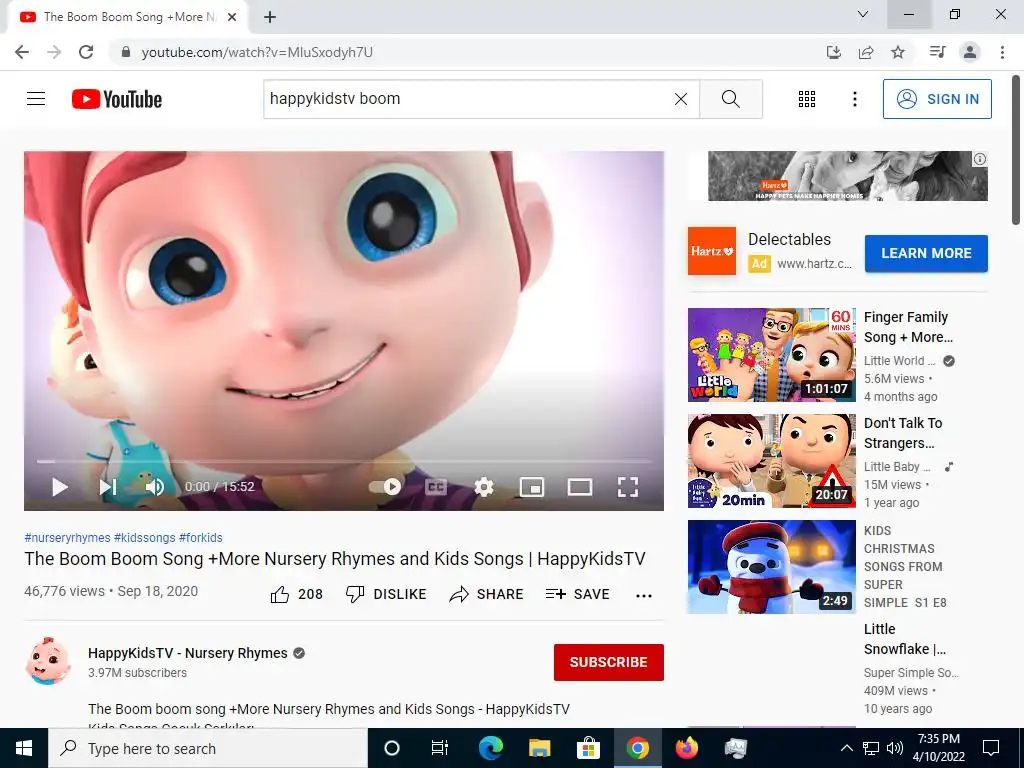Open the Hartz pets banner ad image

(x=848, y=176)
